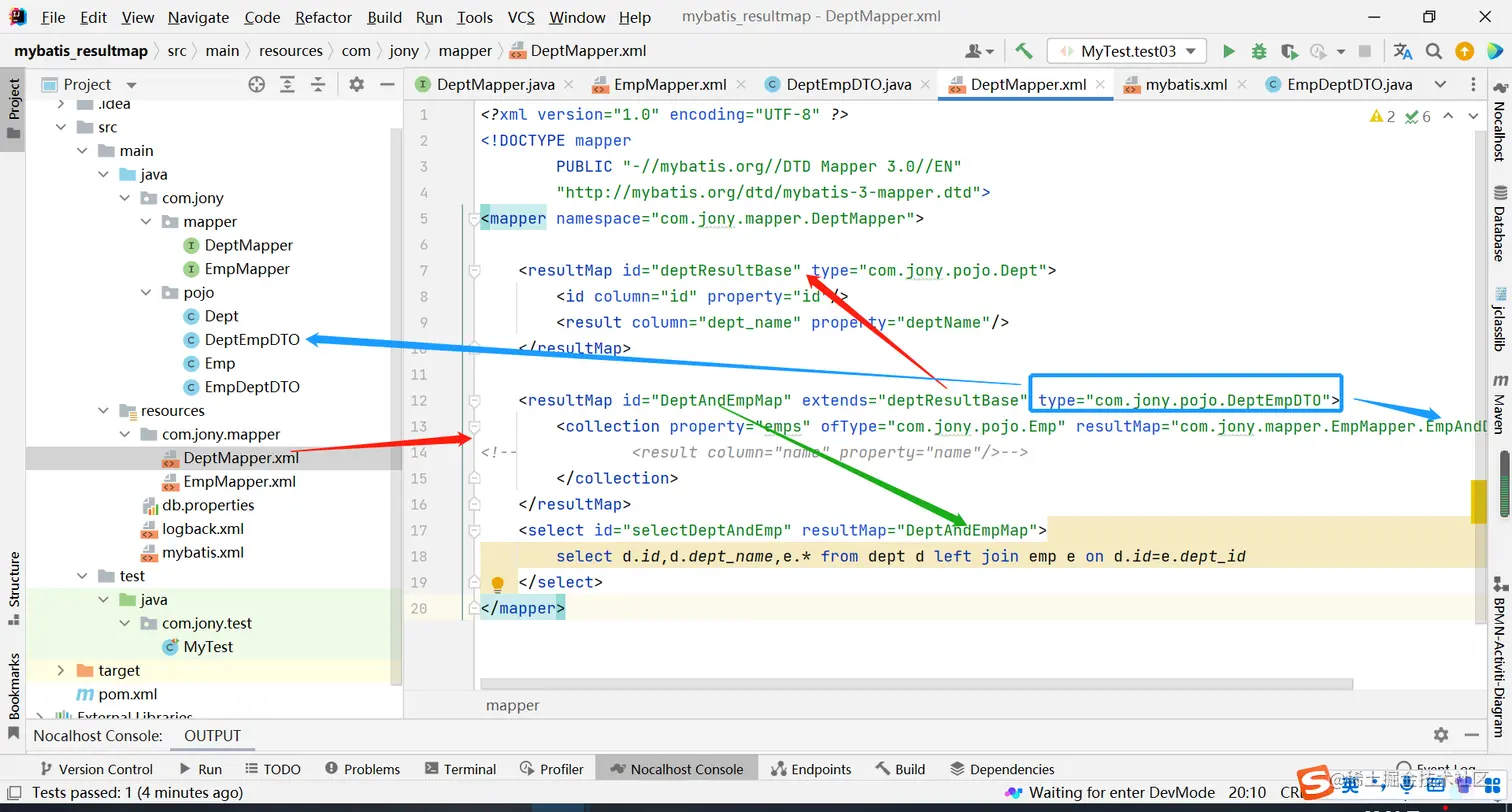The width and height of the screenshot is (1512, 812).
Task: Open the Dependencies tool window
Action: click(1002, 769)
